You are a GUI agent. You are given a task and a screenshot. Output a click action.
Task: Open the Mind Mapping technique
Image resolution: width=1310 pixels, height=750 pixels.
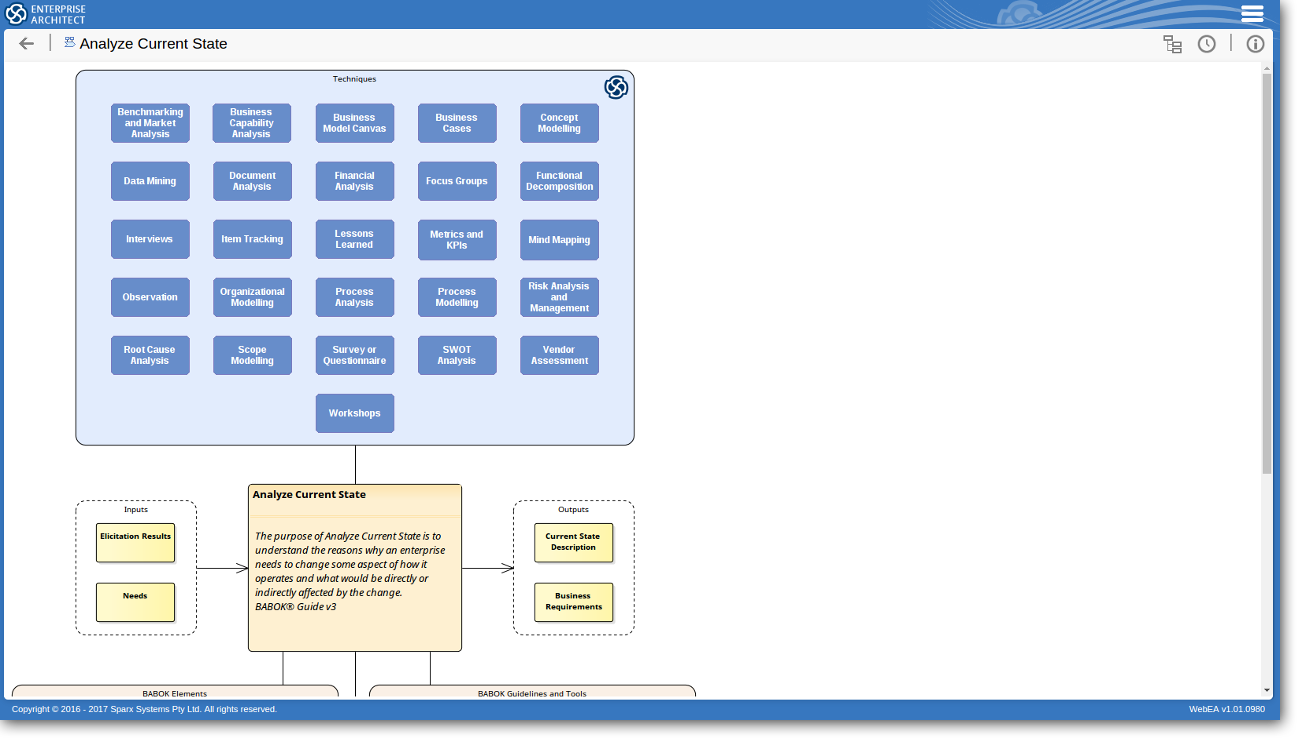pos(559,240)
